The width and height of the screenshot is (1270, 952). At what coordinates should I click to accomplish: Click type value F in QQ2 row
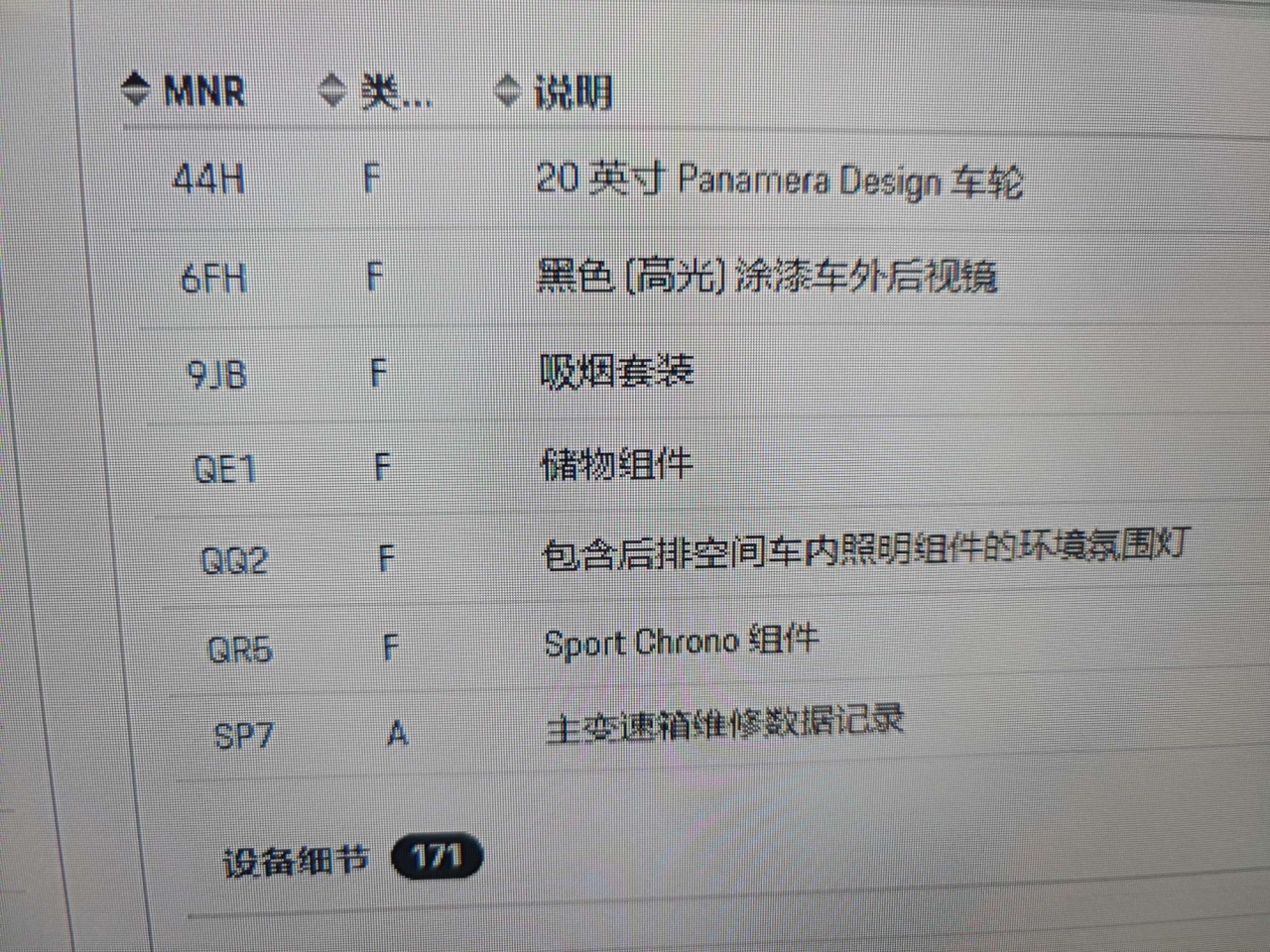pyautogui.click(x=387, y=558)
